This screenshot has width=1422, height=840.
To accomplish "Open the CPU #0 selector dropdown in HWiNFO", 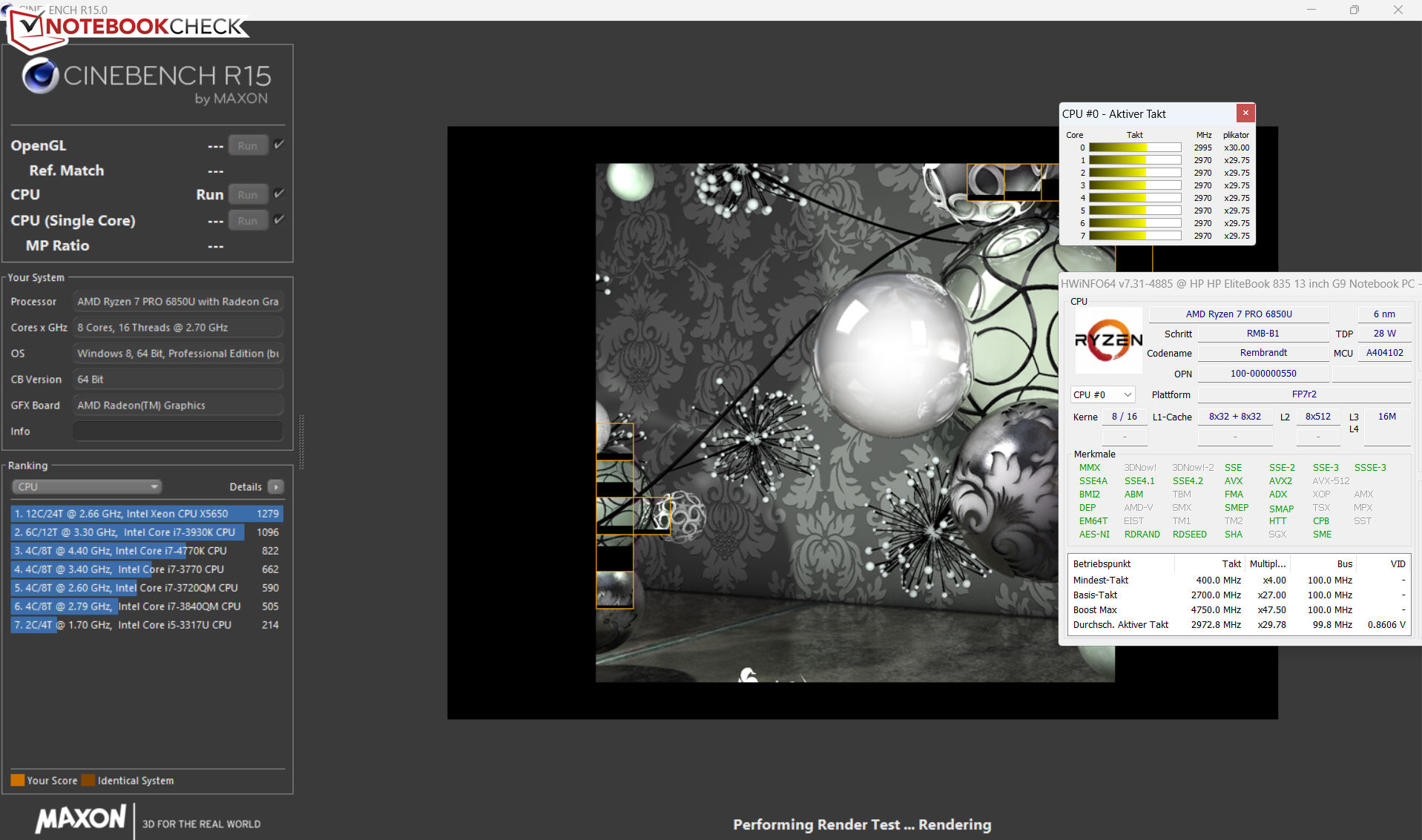I will tap(1102, 394).
